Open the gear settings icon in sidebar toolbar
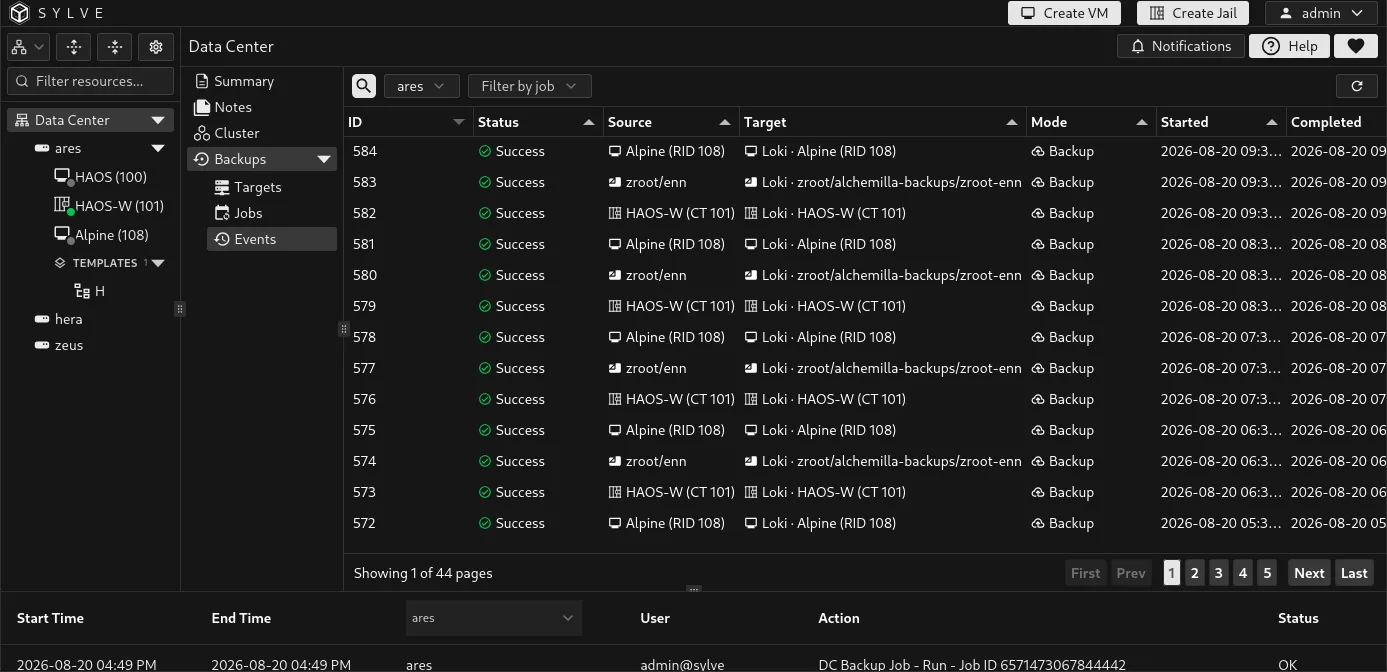Image resolution: width=1387 pixels, height=672 pixels. click(156, 47)
